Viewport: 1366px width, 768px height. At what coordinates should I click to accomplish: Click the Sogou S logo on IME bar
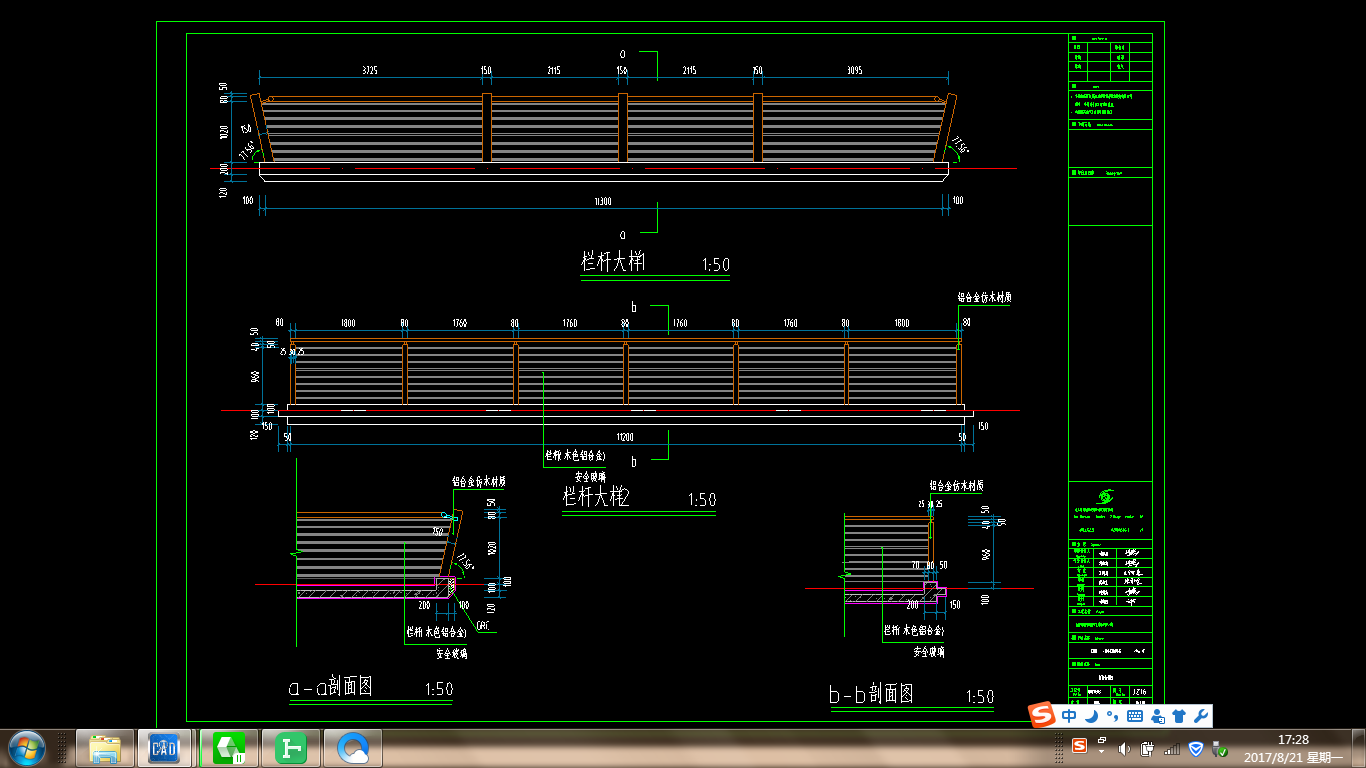tap(1043, 715)
